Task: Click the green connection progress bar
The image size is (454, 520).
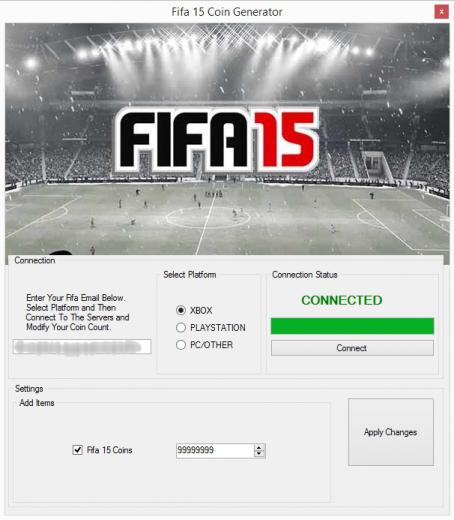Action: (x=352, y=326)
